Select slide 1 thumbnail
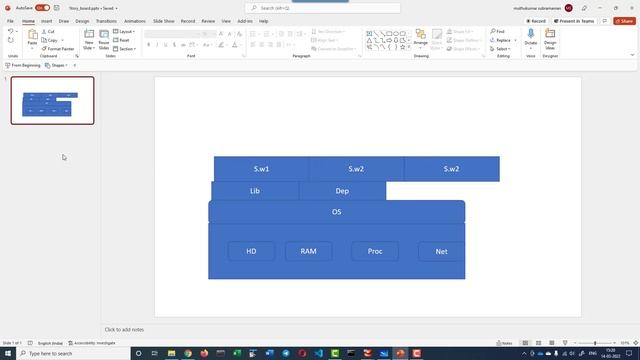This screenshot has height=360, width=640. (52, 100)
